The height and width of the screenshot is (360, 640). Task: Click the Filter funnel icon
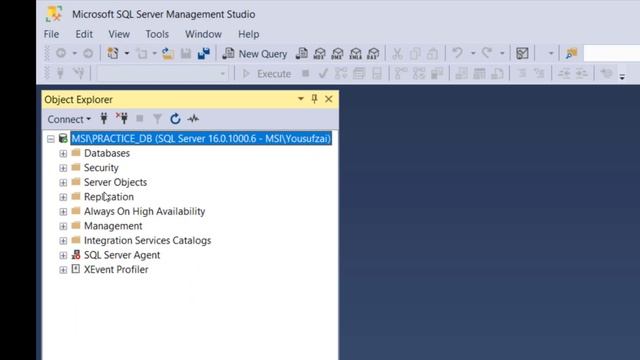click(x=157, y=119)
